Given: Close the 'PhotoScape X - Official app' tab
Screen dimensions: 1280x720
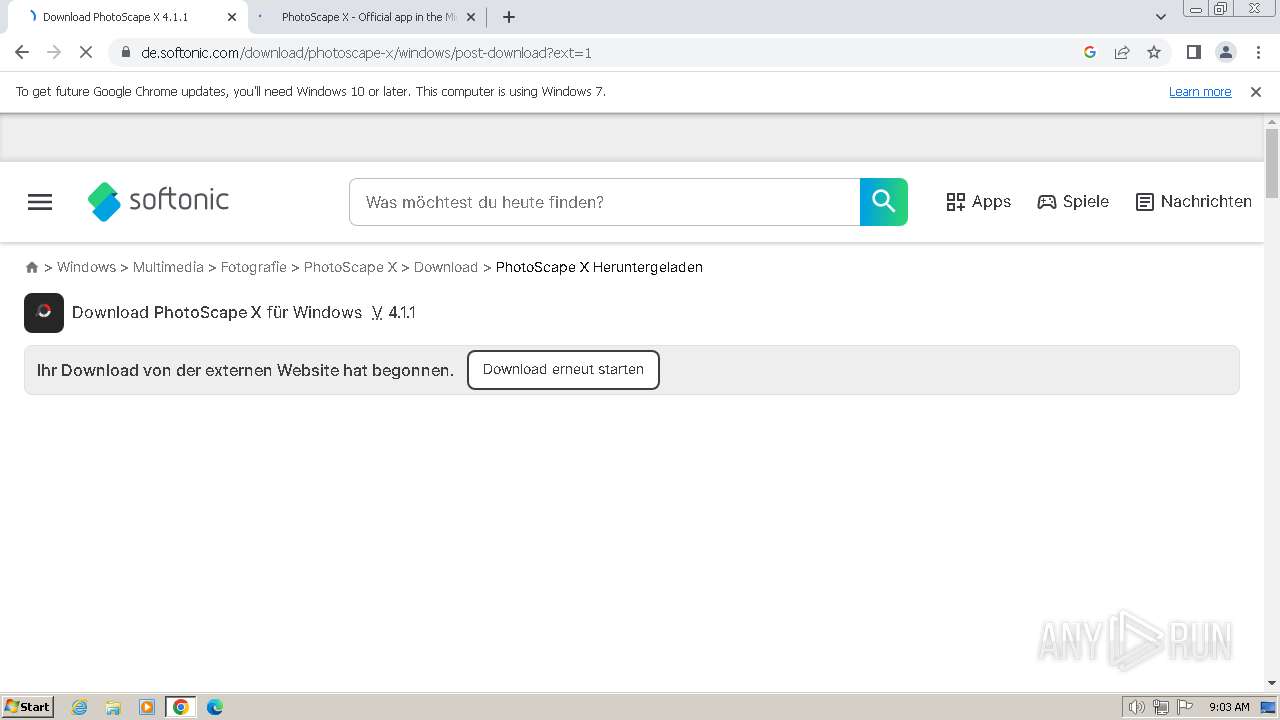Looking at the screenshot, I should 471,17.
